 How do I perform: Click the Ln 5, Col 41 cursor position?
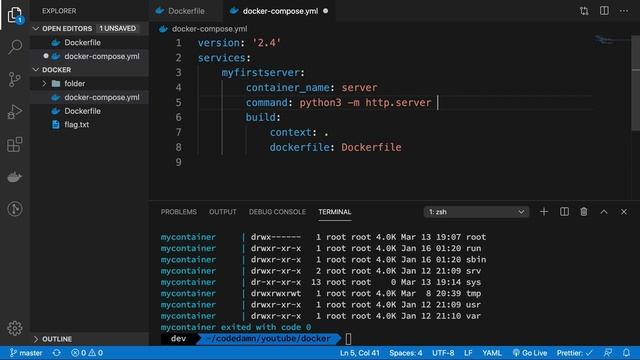point(360,353)
